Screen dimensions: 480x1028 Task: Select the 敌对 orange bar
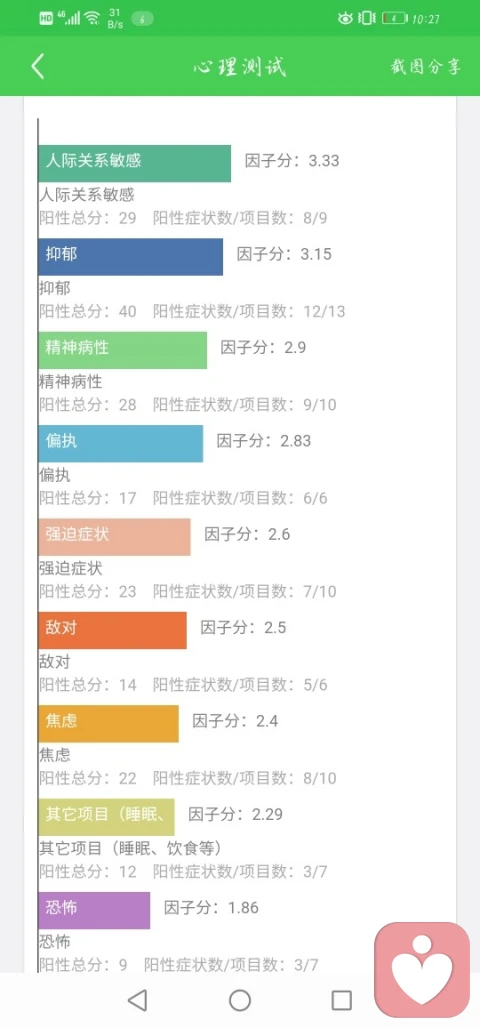click(112, 630)
